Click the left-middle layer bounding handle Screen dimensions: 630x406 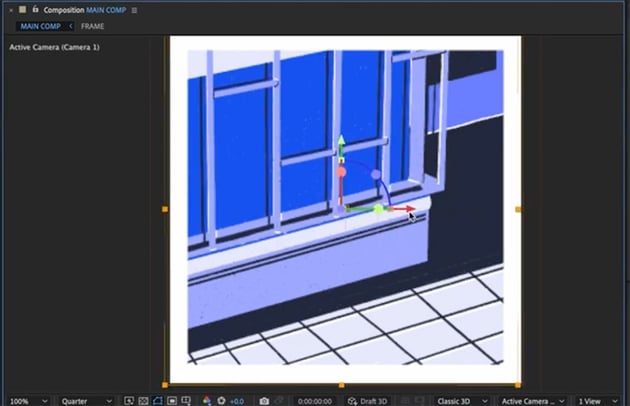[165, 209]
